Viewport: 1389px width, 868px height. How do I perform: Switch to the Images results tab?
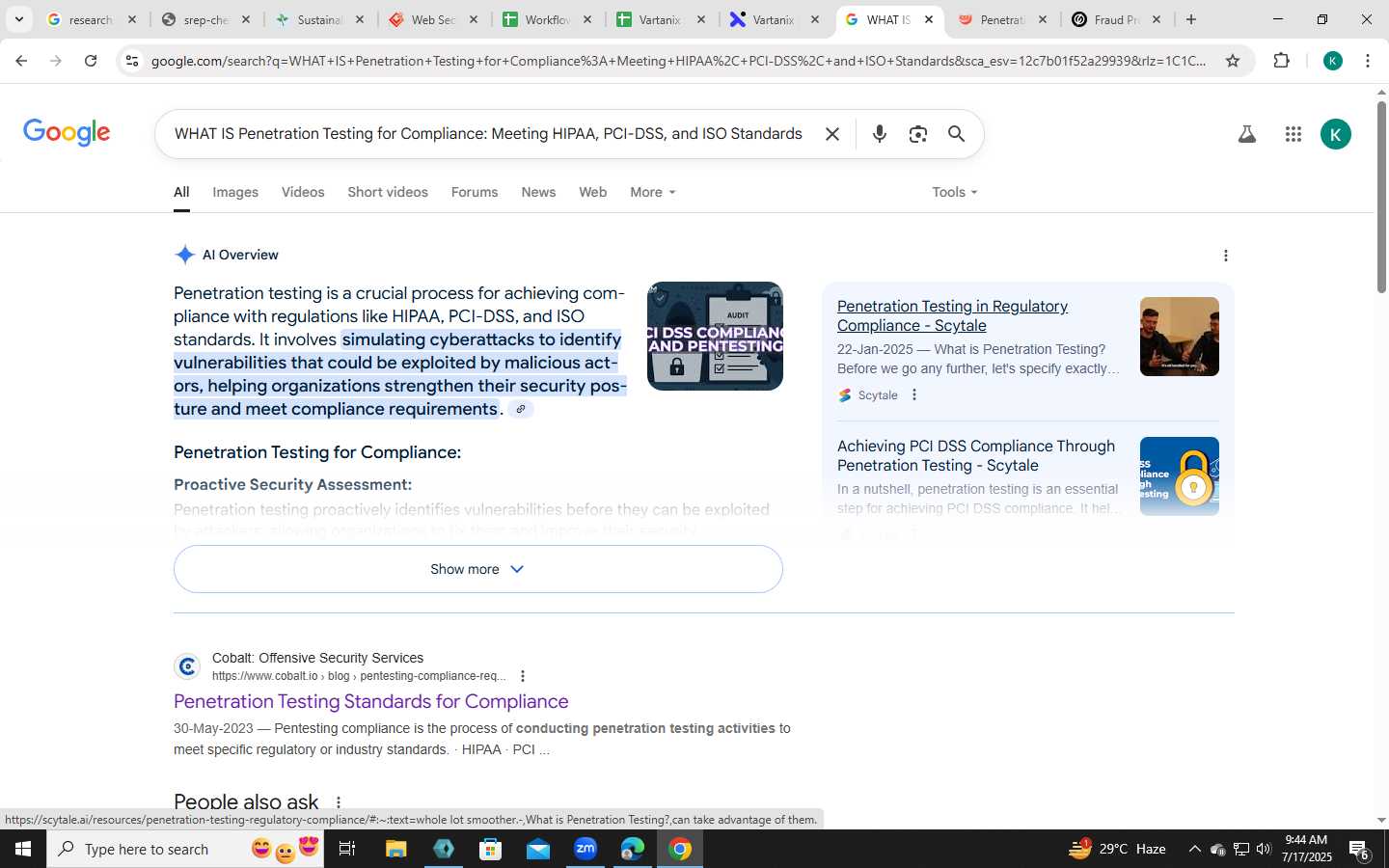point(235,192)
